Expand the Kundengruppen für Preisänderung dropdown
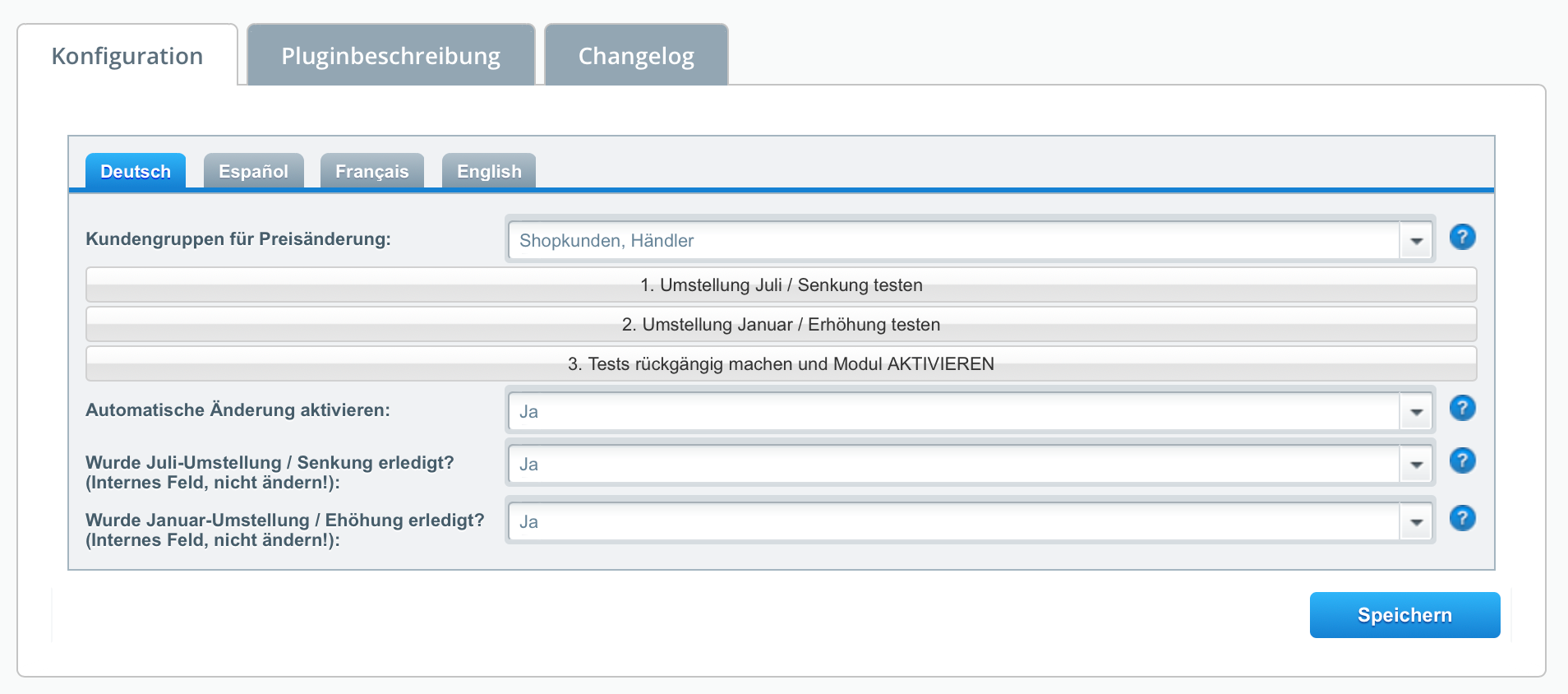The image size is (1568, 694). [x=1417, y=241]
